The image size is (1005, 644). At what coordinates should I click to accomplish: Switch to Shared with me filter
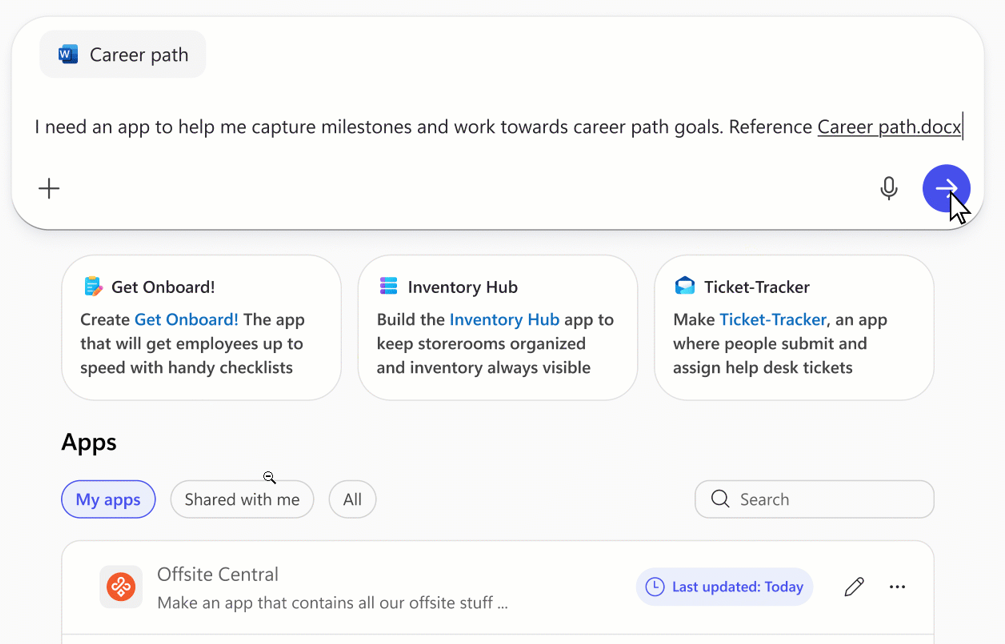pyautogui.click(x=242, y=500)
